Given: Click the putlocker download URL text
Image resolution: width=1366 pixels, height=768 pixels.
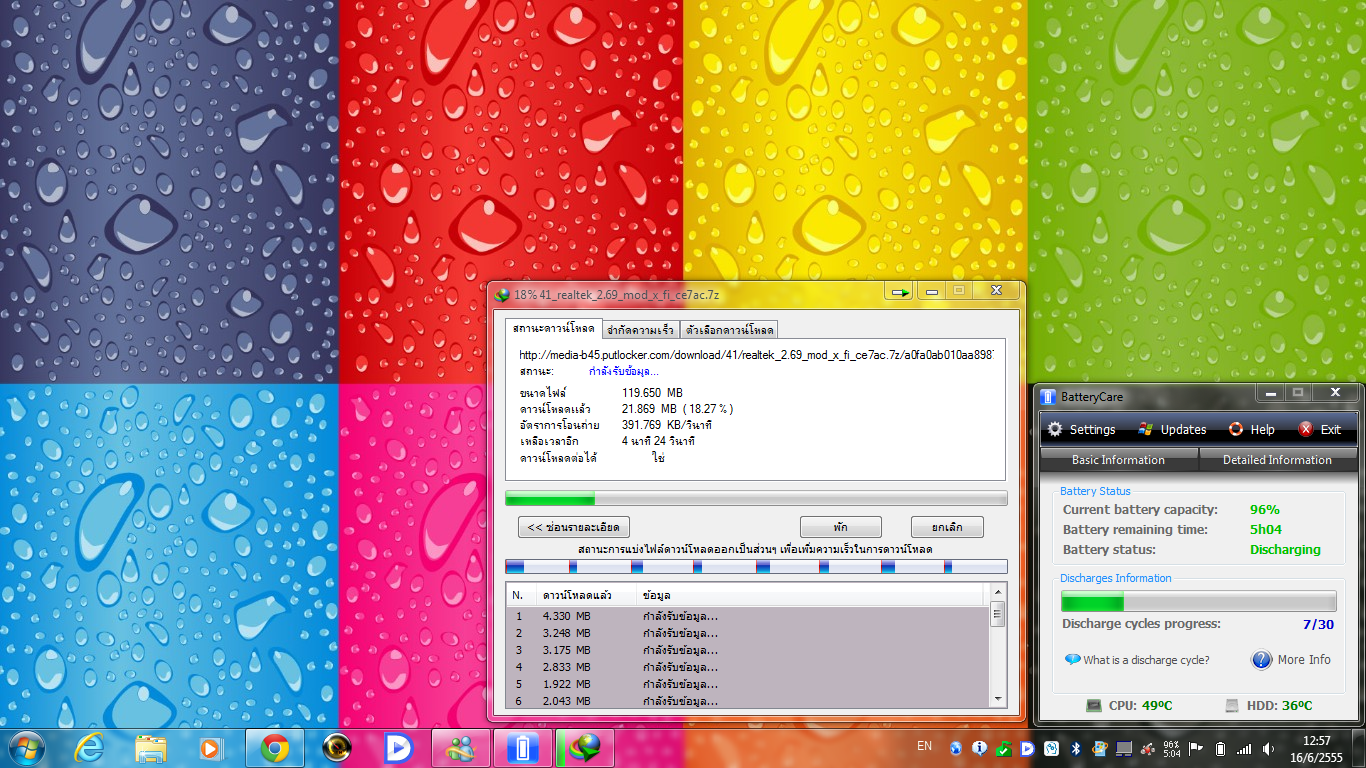Looking at the screenshot, I should pos(756,355).
